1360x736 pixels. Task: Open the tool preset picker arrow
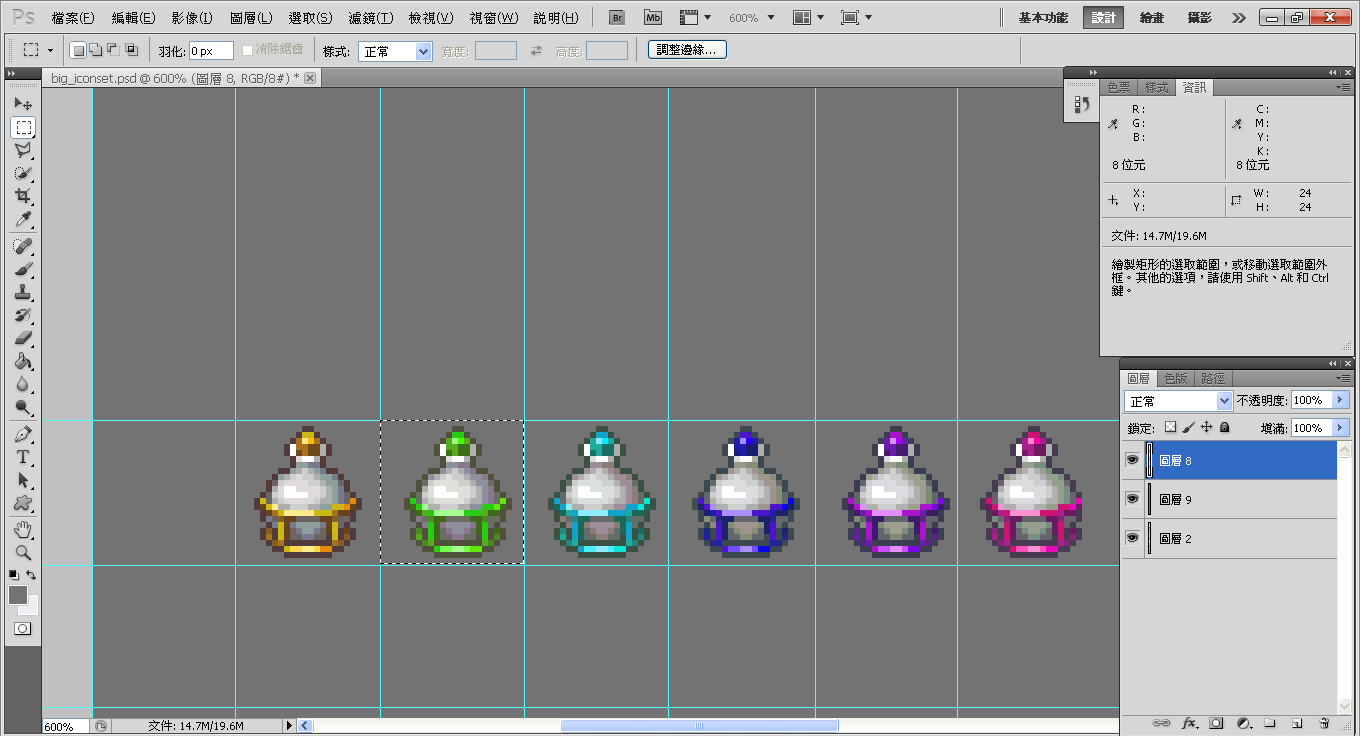click(x=50, y=50)
